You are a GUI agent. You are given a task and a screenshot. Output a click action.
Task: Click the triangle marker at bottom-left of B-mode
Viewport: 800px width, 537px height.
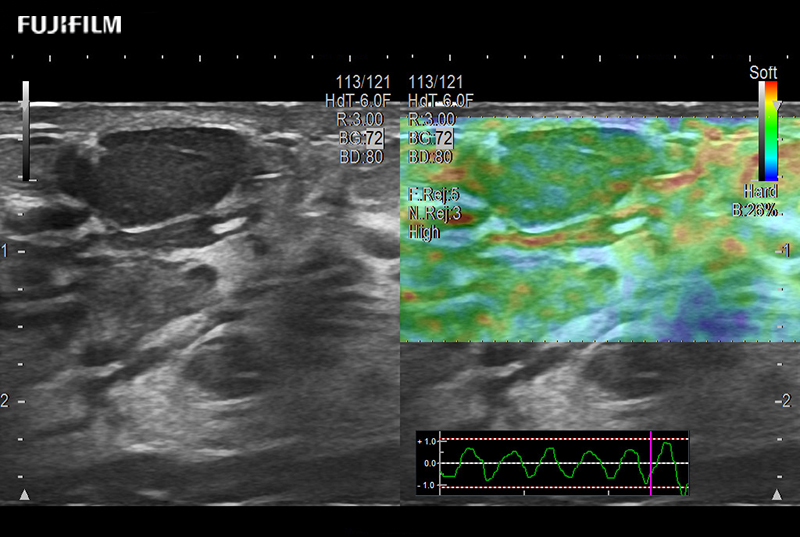[x=24, y=495]
